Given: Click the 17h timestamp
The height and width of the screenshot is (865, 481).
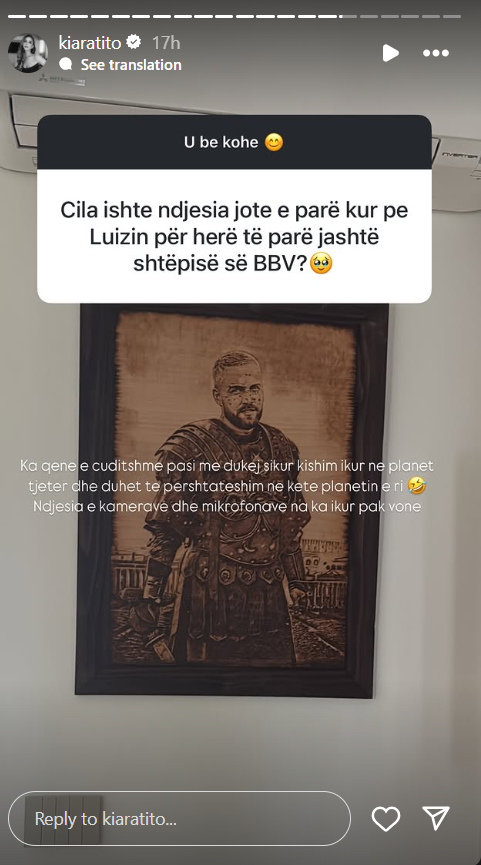Looking at the screenshot, I should pyautogui.click(x=166, y=42).
